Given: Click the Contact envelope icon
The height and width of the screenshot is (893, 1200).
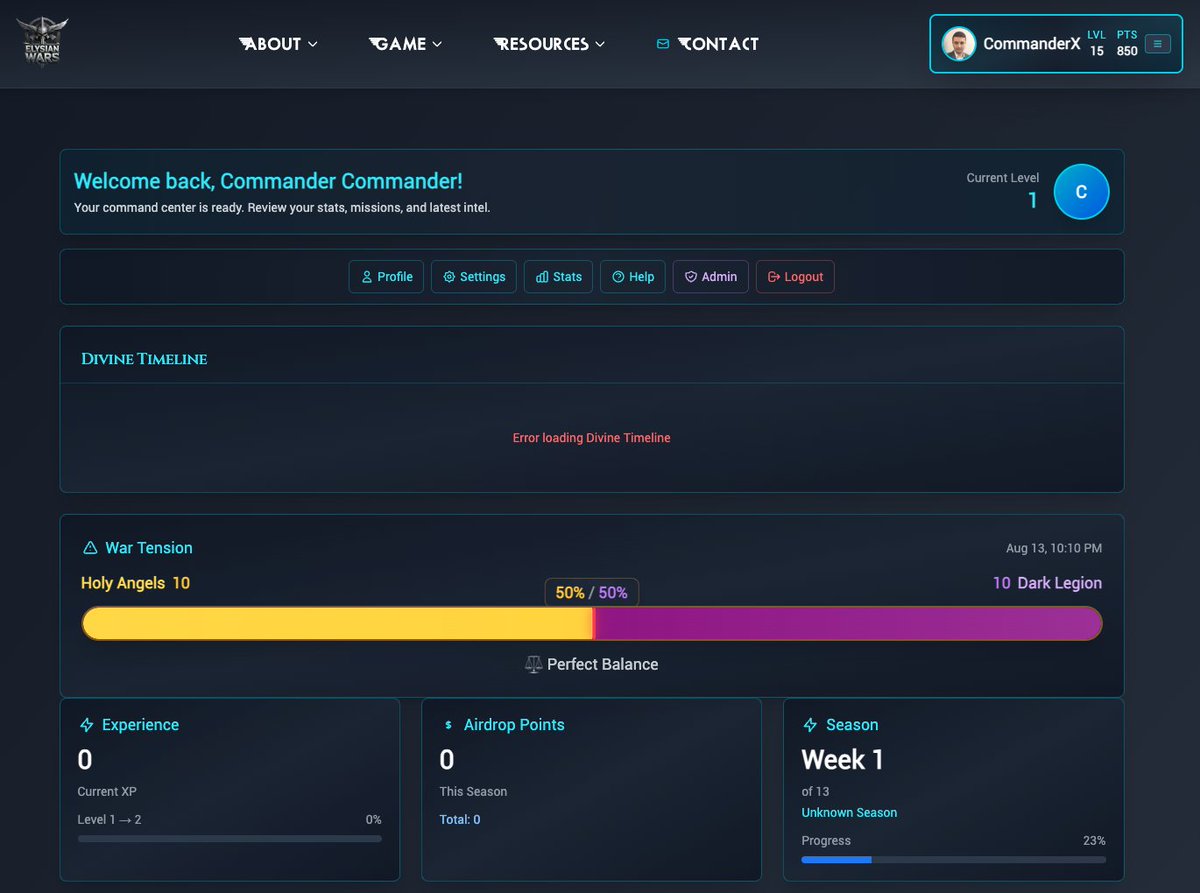Looking at the screenshot, I should (662, 44).
